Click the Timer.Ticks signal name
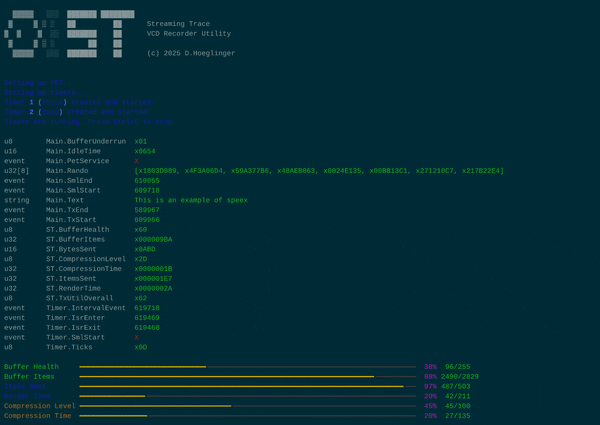The height and width of the screenshot is (425, 600). (70, 347)
